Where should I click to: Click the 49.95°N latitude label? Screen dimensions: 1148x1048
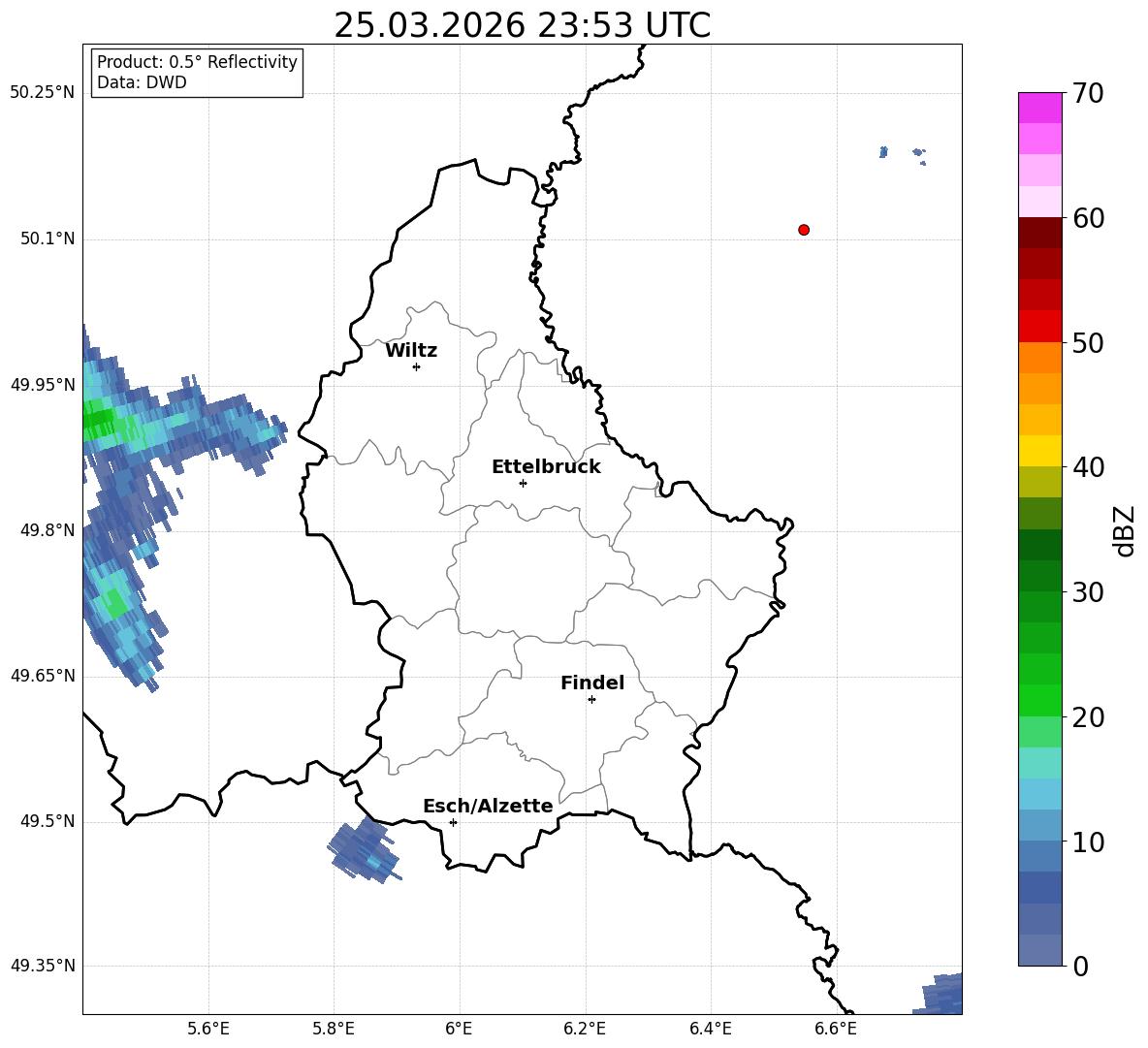click(43, 385)
